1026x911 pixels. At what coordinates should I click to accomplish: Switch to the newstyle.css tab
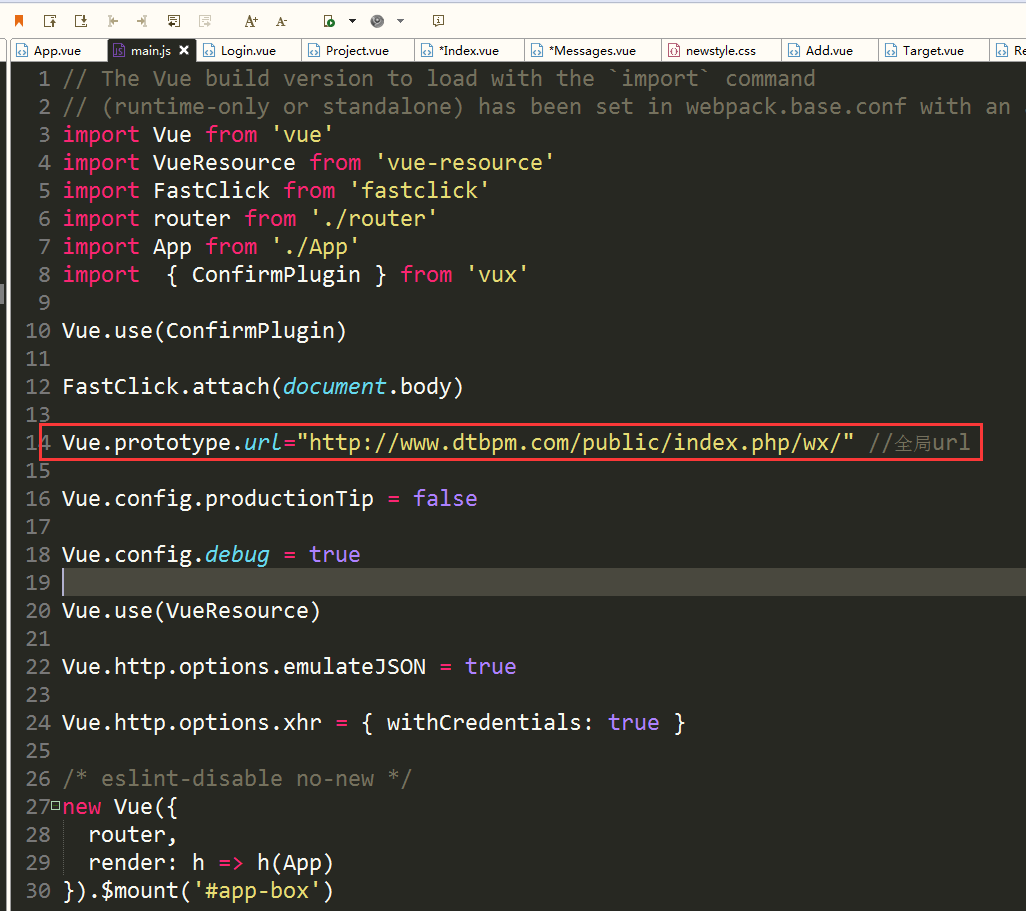pyautogui.click(x=720, y=50)
